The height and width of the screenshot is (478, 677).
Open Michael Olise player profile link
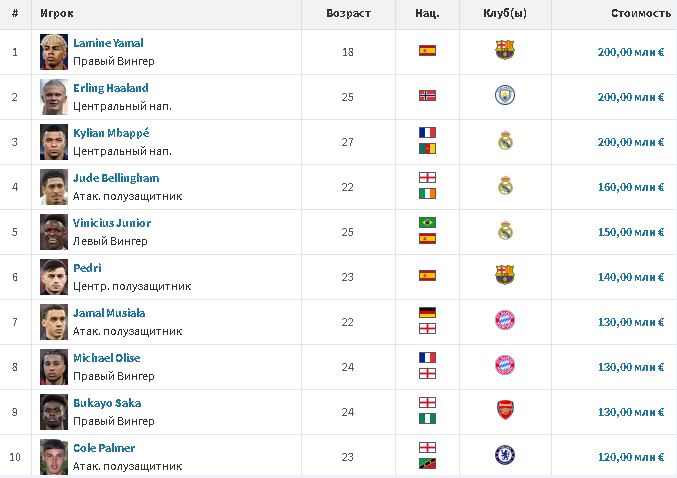(106, 358)
